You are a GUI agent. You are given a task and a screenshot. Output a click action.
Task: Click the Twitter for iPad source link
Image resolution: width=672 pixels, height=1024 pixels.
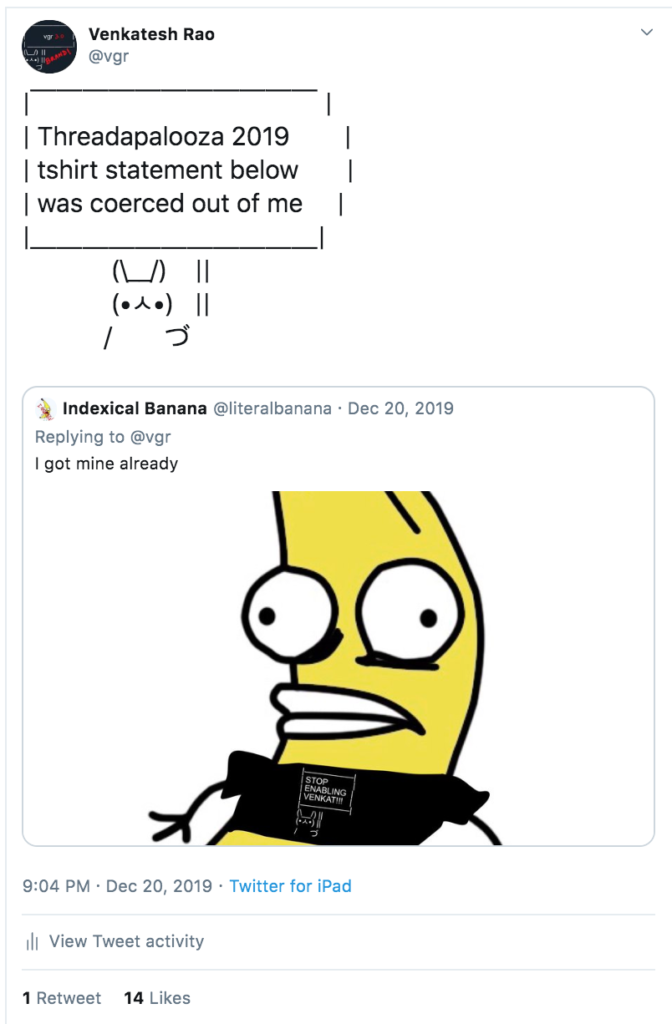click(x=290, y=886)
